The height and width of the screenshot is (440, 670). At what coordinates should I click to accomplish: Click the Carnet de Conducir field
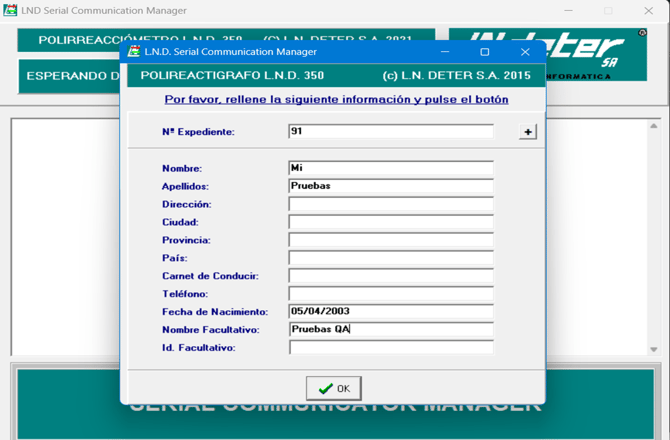pos(390,276)
